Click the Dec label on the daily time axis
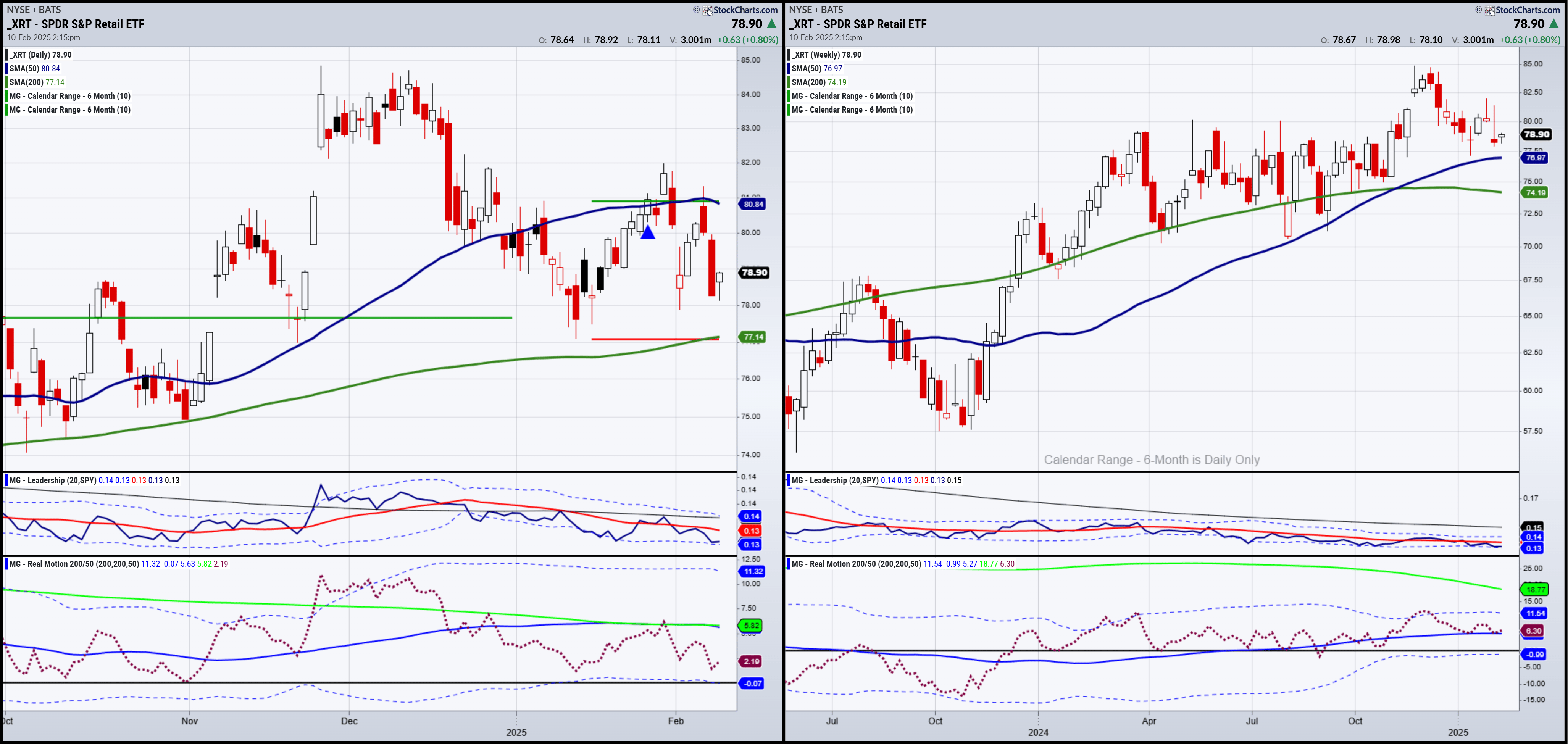This screenshot has height=745, width=1568. coord(349,721)
